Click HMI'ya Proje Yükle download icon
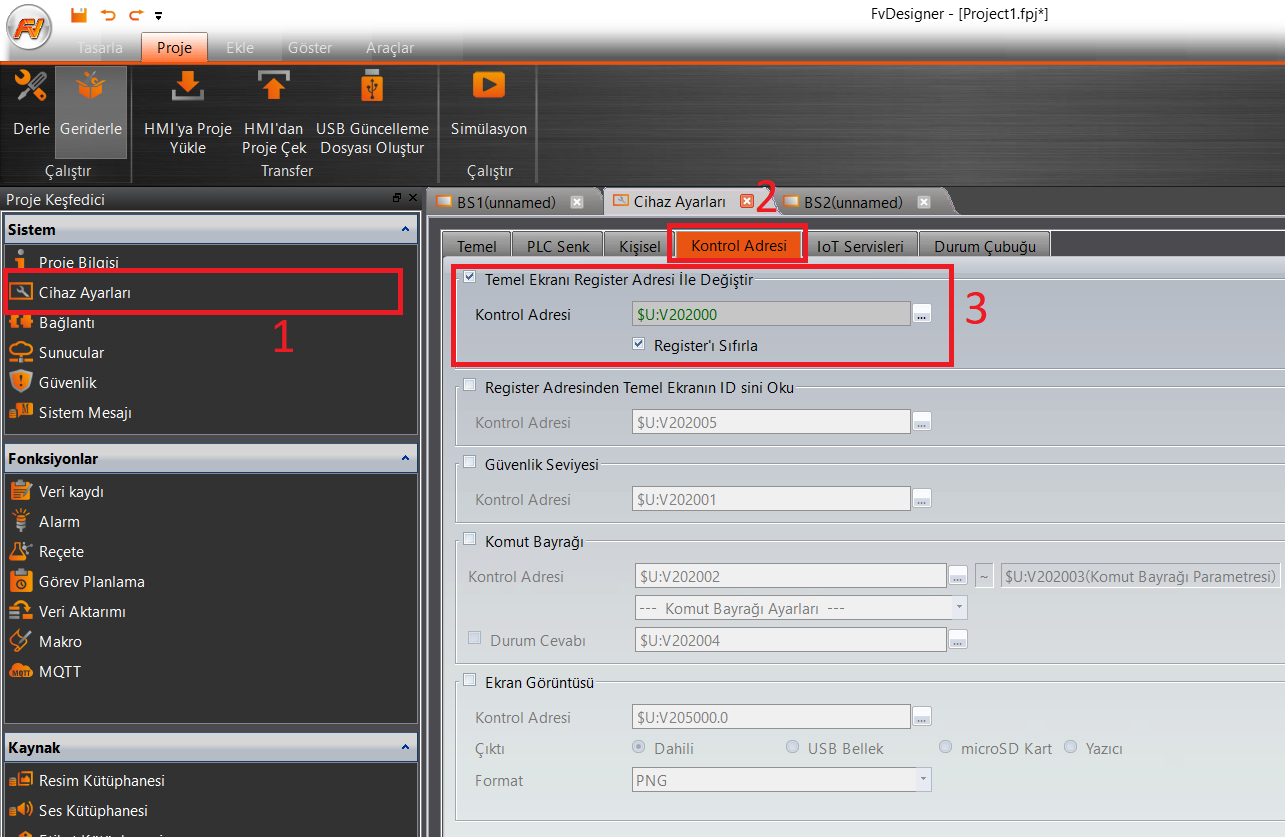 pyautogui.click(x=188, y=86)
